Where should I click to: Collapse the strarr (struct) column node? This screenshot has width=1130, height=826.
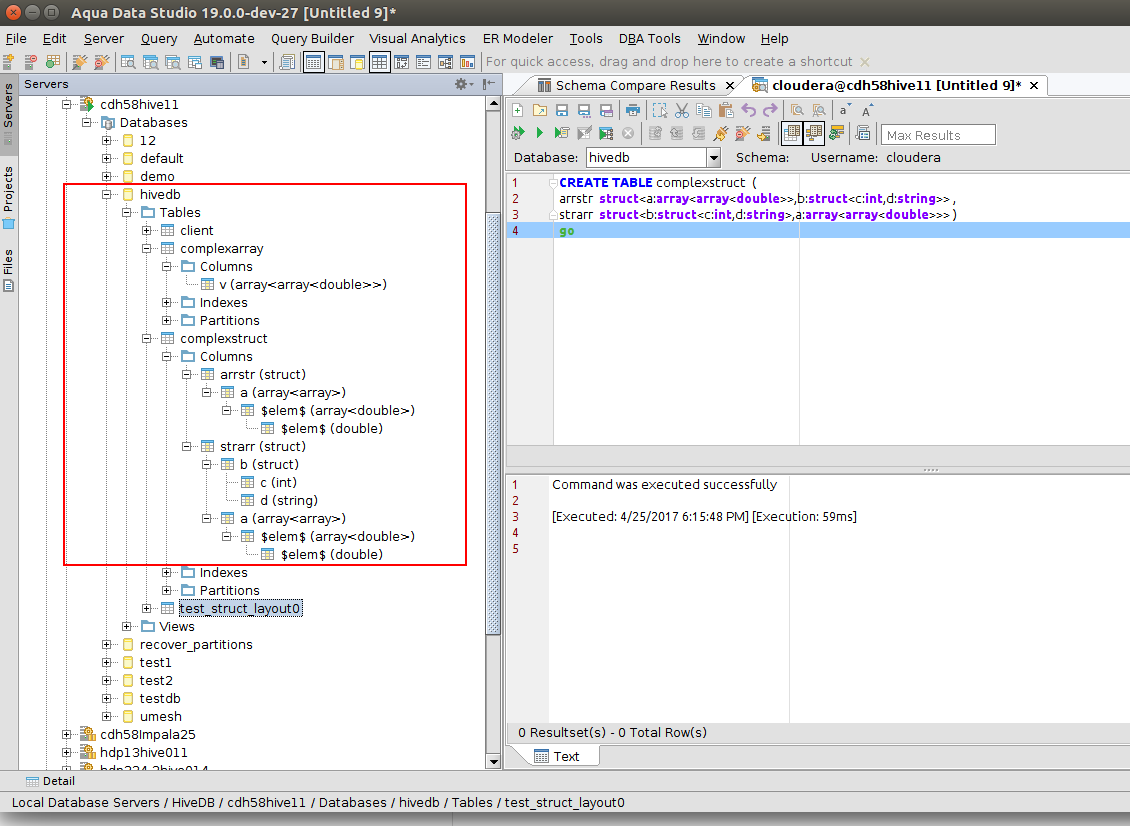187,447
